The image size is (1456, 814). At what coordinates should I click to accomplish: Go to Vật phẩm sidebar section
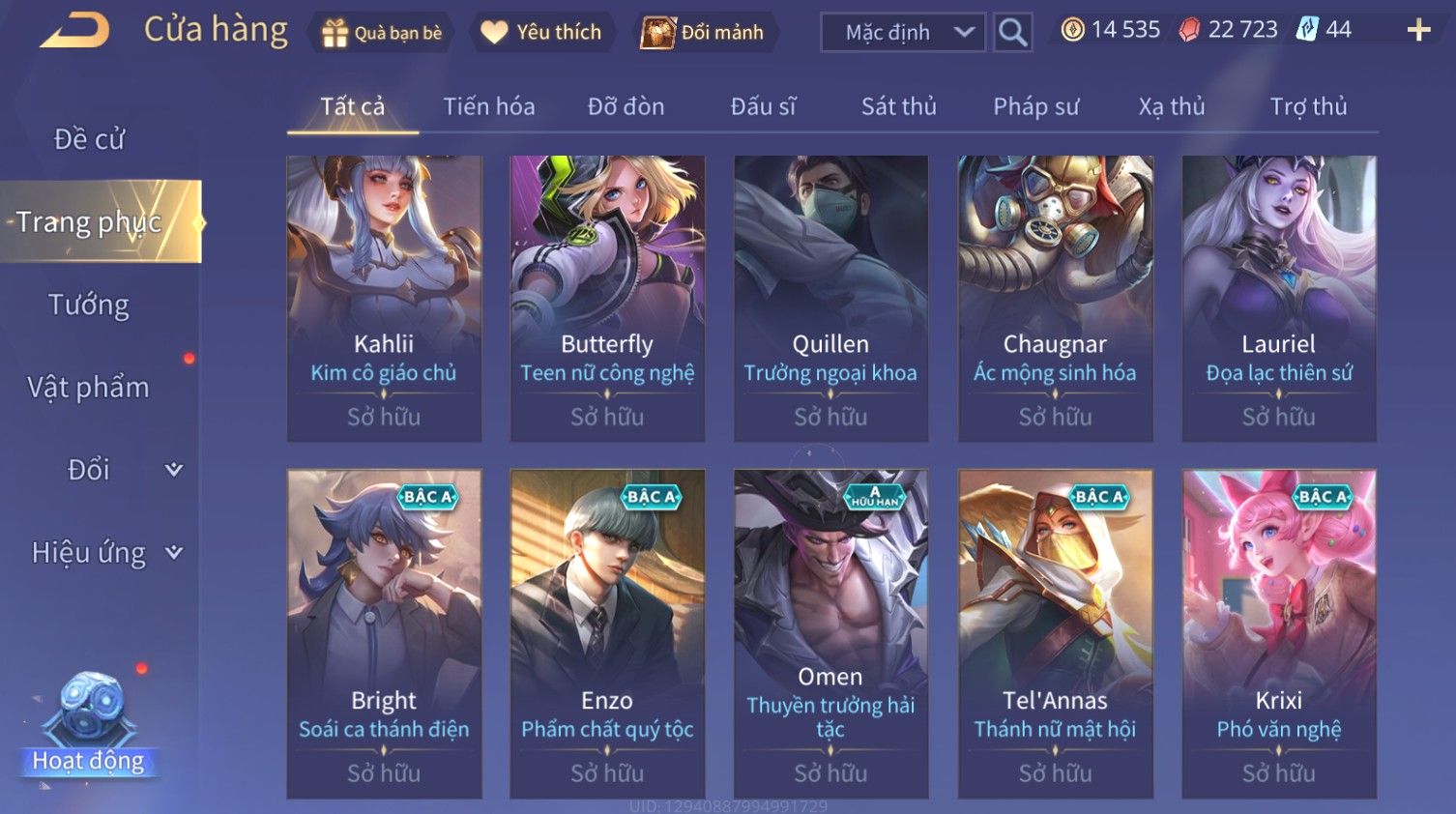point(89,388)
